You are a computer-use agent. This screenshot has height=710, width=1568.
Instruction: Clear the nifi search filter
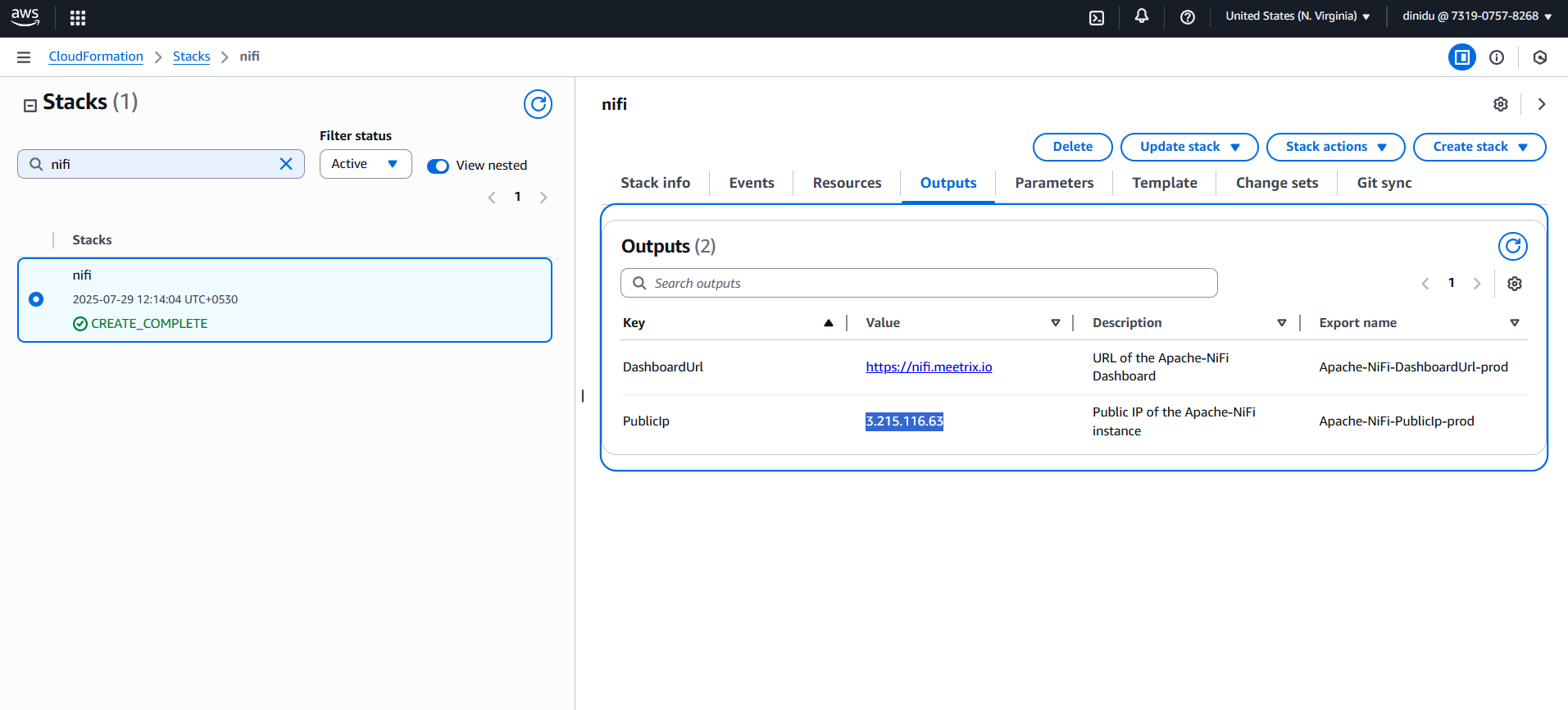click(x=286, y=164)
